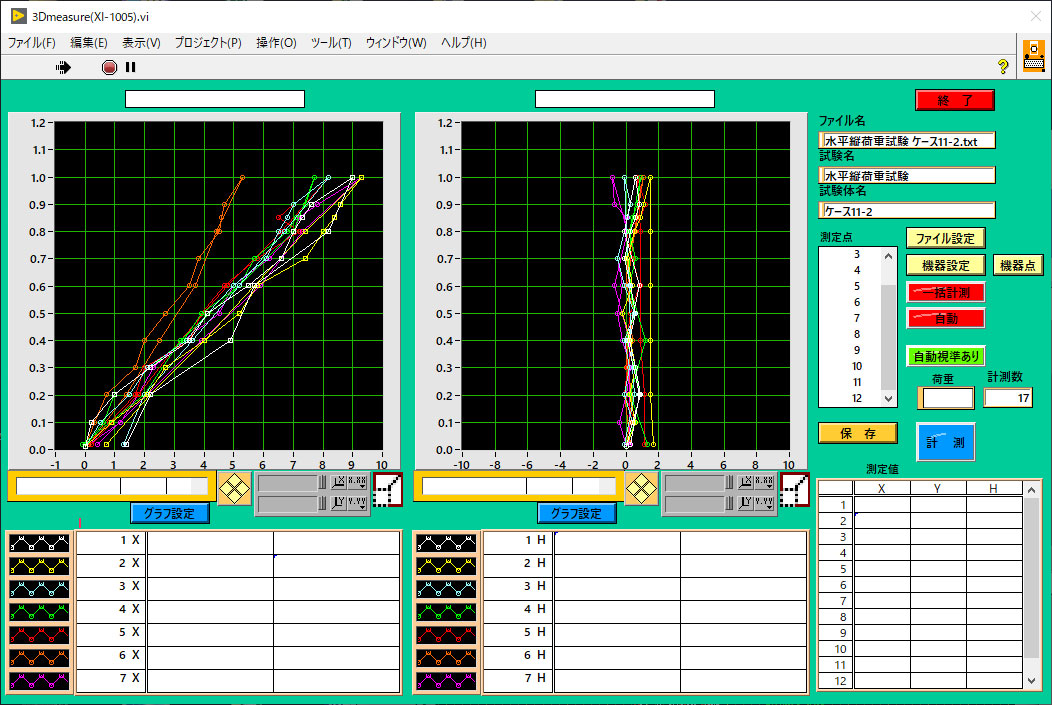Click the 荷重 input field
1052x705 pixels.
[946, 398]
